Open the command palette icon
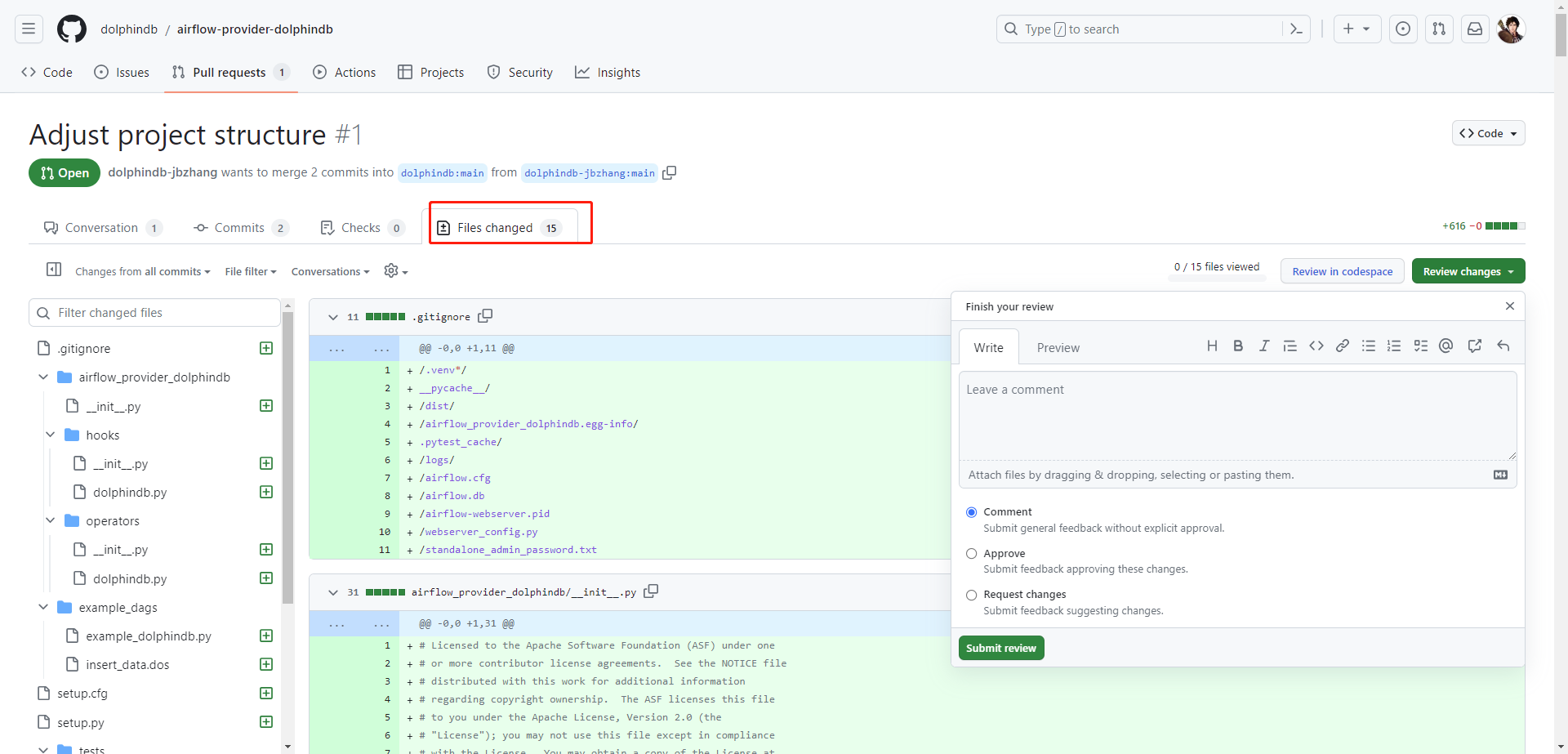The width and height of the screenshot is (1568, 754). (x=1296, y=29)
